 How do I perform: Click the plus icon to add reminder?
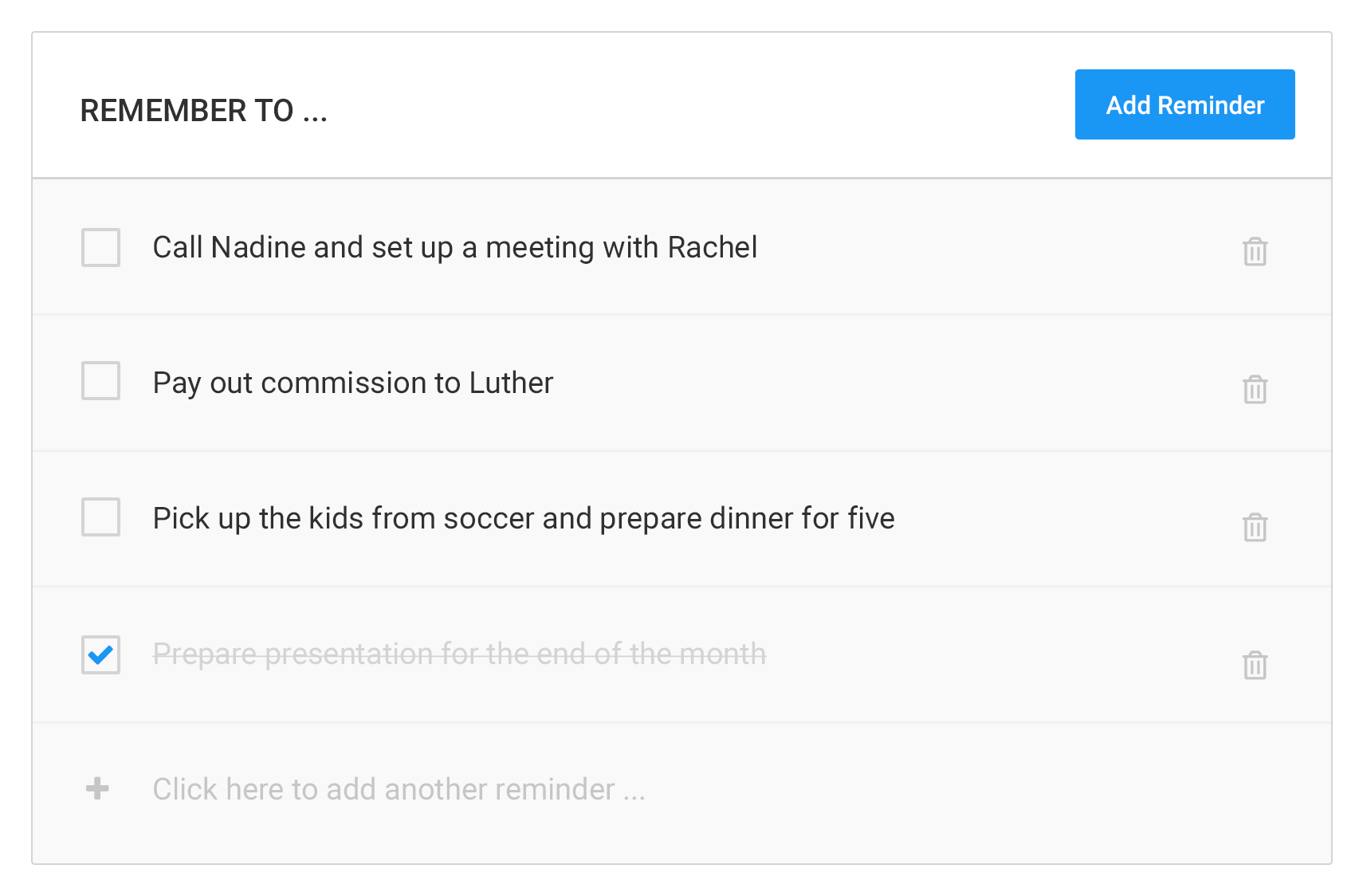click(x=97, y=788)
